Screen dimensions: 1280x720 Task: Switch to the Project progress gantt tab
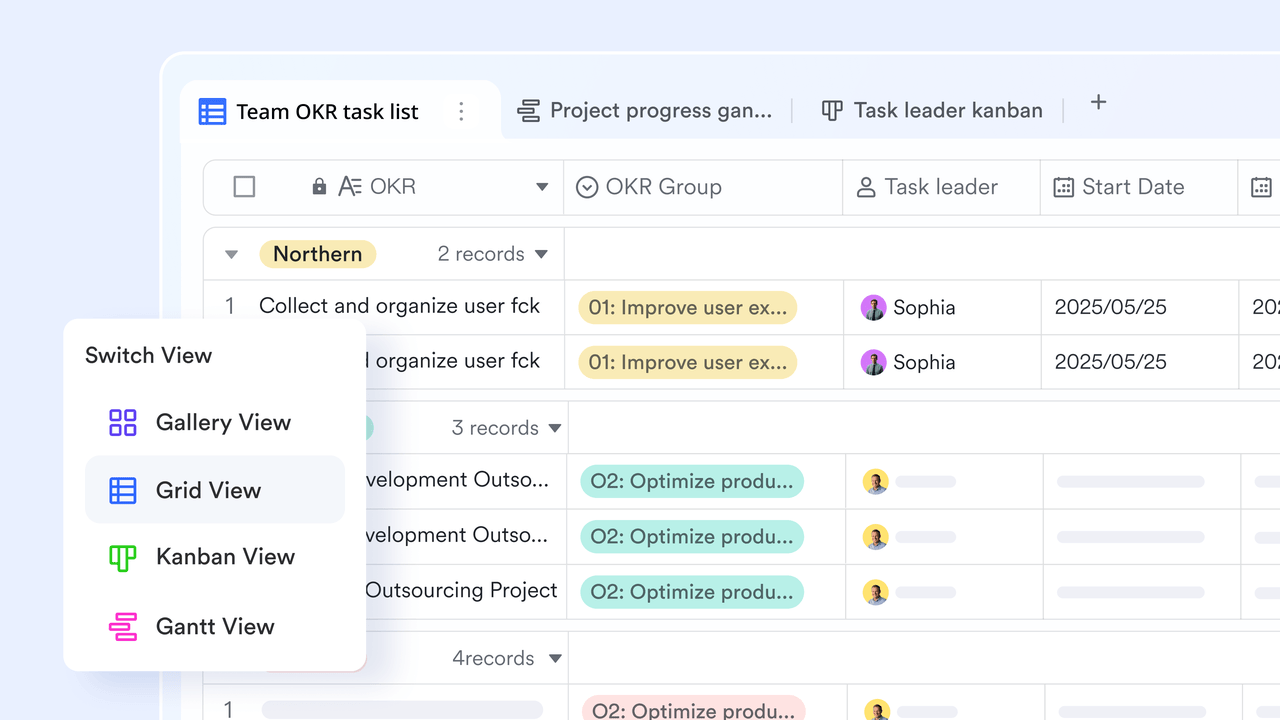tap(645, 111)
